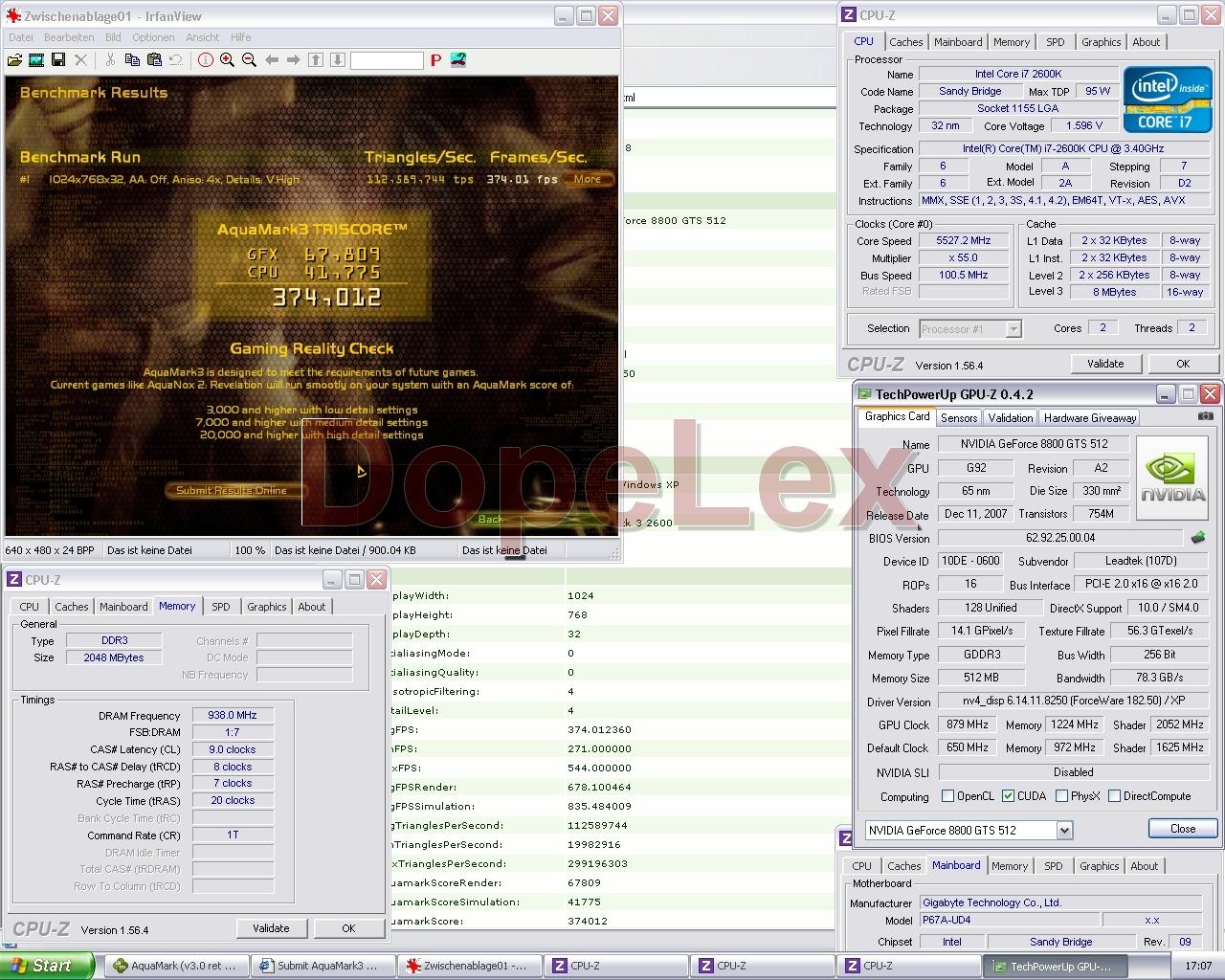
Task: Open the red P properties icon
Action: [435, 60]
